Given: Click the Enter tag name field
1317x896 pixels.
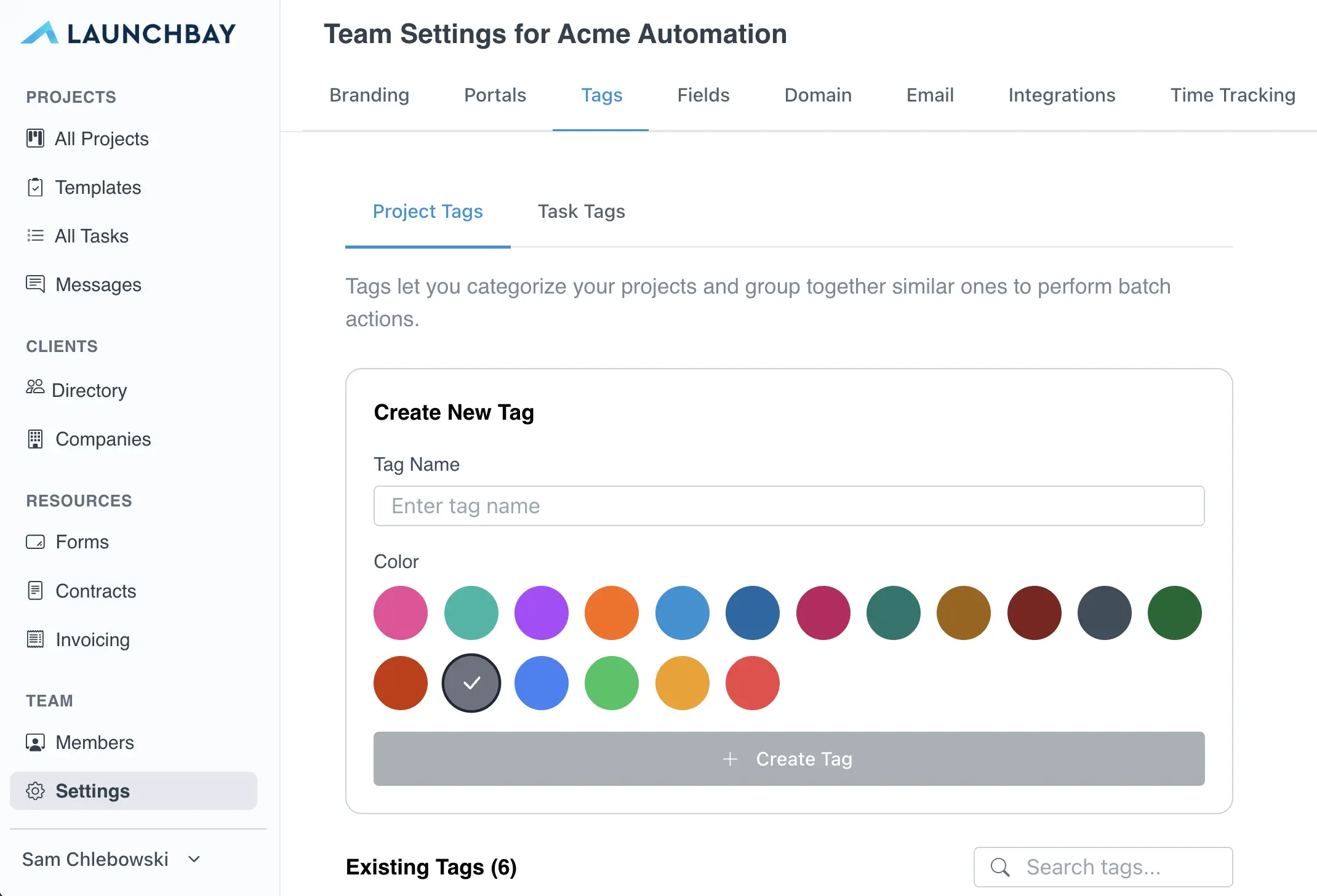Looking at the screenshot, I should [x=788, y=506].
